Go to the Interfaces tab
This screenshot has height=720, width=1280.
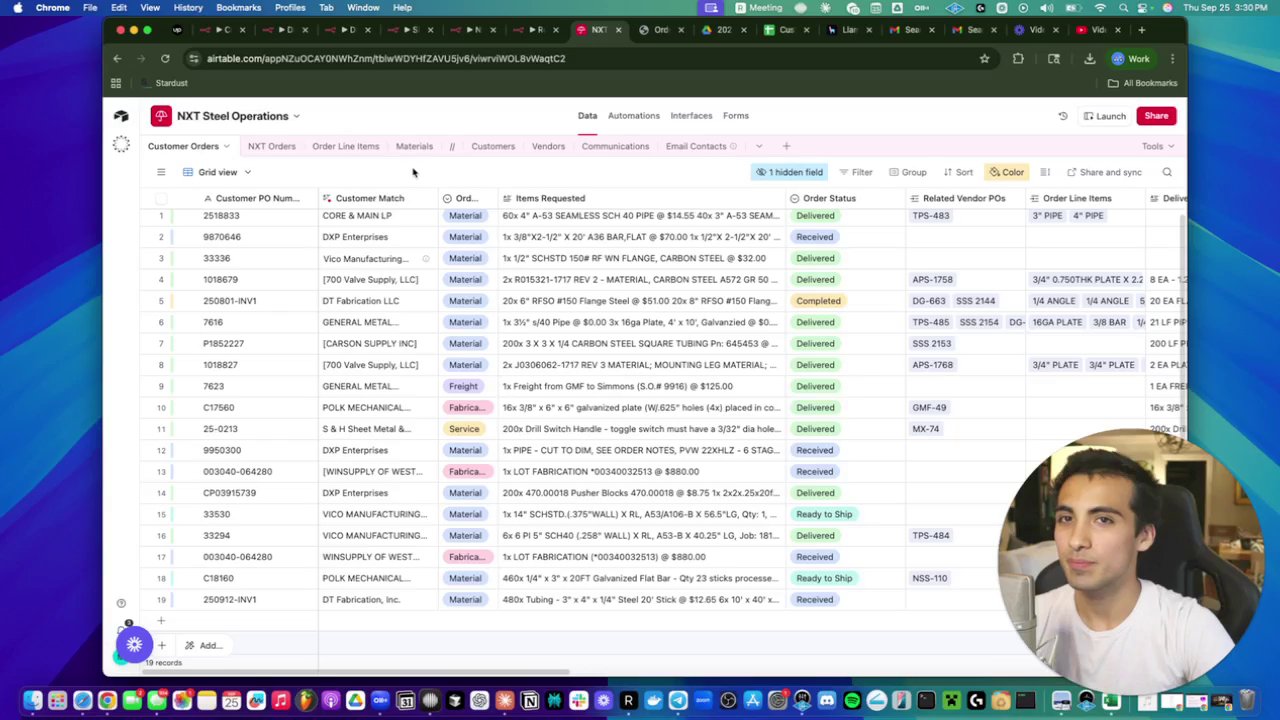click(691, 116)
